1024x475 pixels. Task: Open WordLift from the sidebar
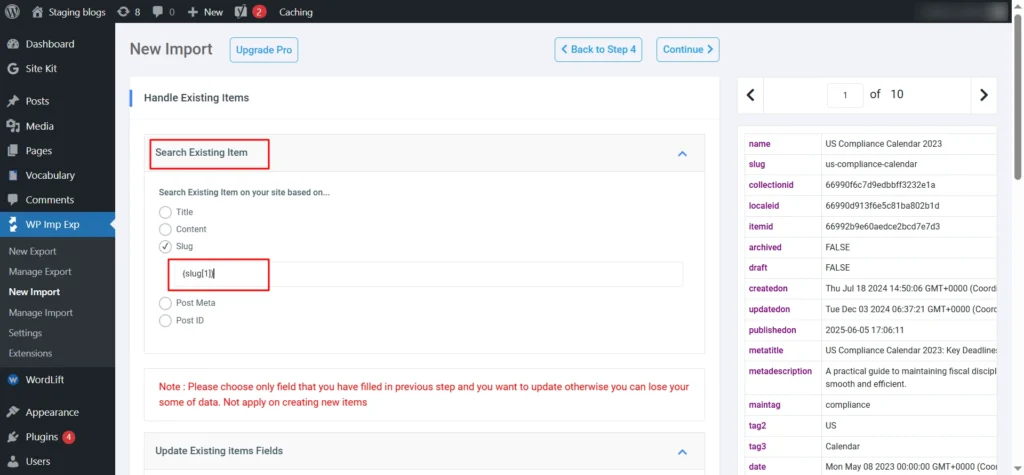pos(45,380)
